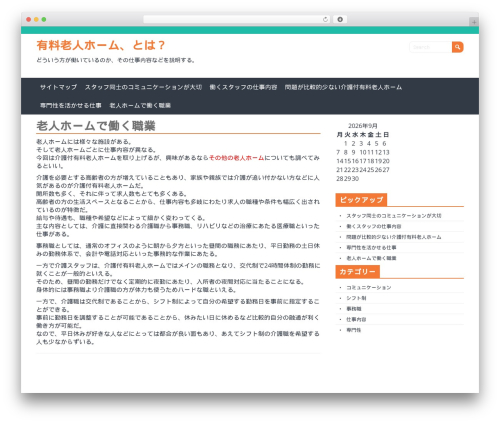Viewport: 500px width, 423px height.
Task: Open the 仕事内容 category link
Action: (x=356, y=319)
